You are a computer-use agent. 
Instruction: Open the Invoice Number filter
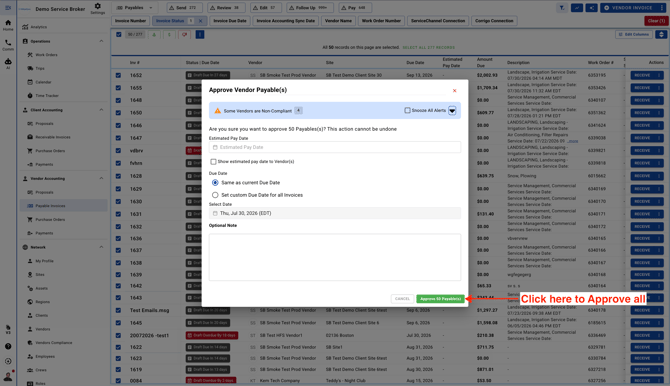130,21
